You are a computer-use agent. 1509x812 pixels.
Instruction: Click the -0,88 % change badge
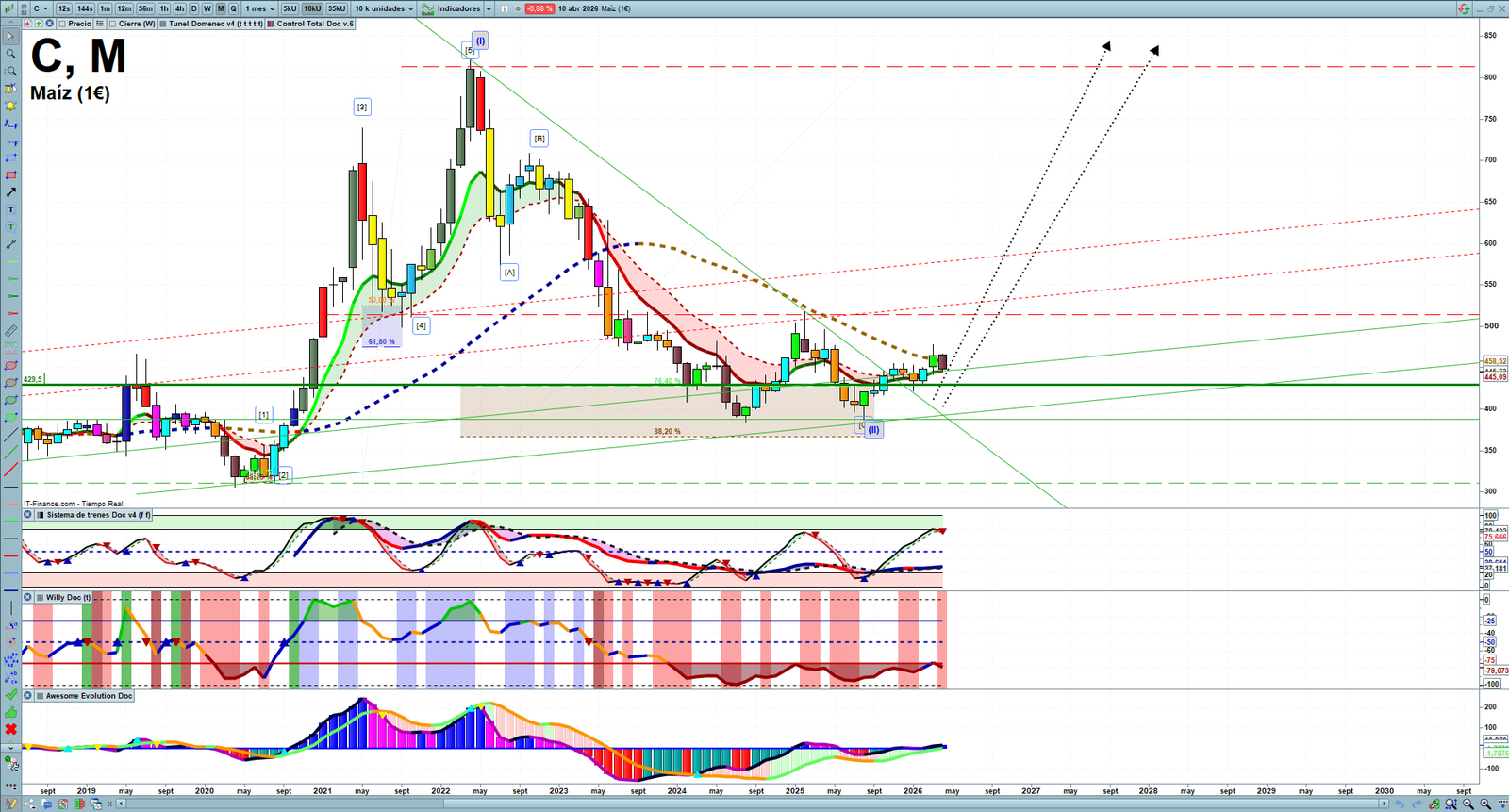click(x=539, y=8)
